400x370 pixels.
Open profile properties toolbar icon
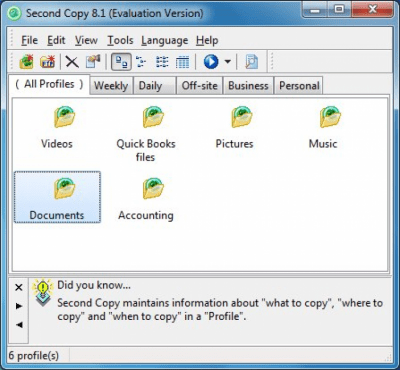tap(93, 62)
